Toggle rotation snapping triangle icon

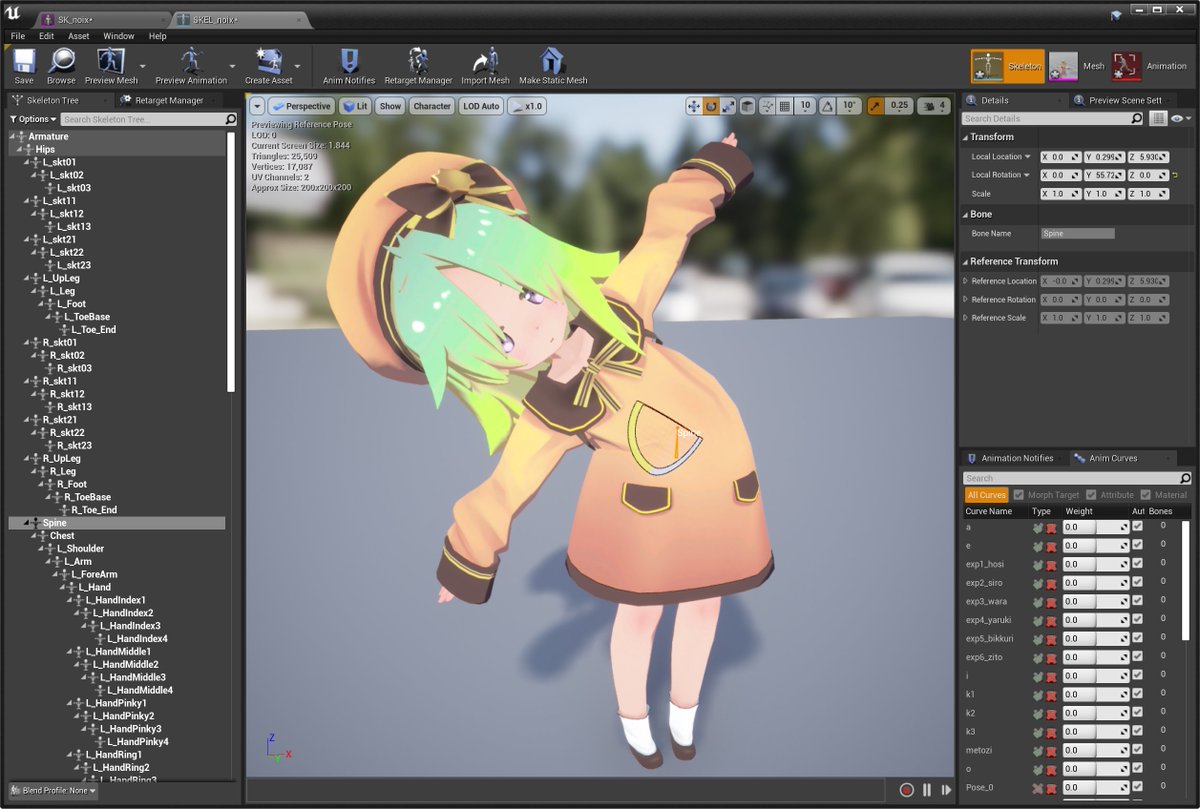tap(827, 106)
